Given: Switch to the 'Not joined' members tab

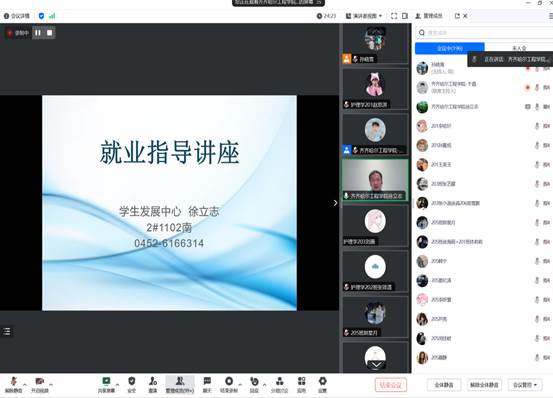Looking at the screenshot, I should 519,48.
